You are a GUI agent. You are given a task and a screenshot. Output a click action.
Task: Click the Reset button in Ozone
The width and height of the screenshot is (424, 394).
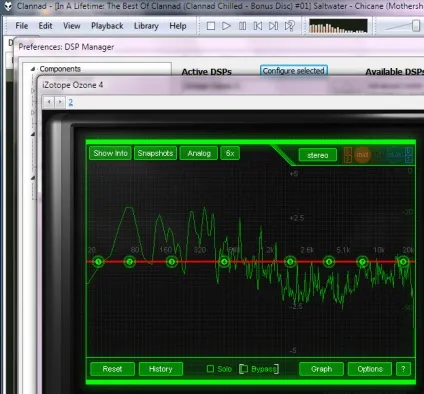(x=112, y=369)
